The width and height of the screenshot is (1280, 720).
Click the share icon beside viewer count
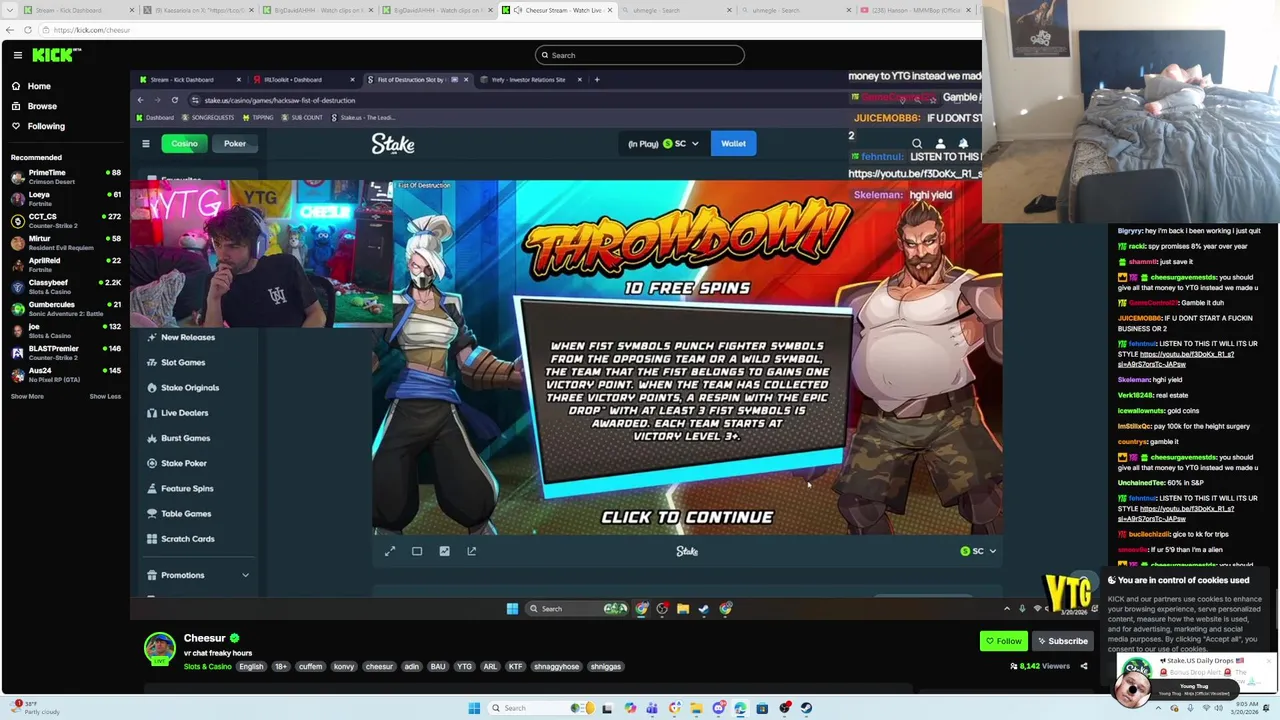(x=1083, y=666)
